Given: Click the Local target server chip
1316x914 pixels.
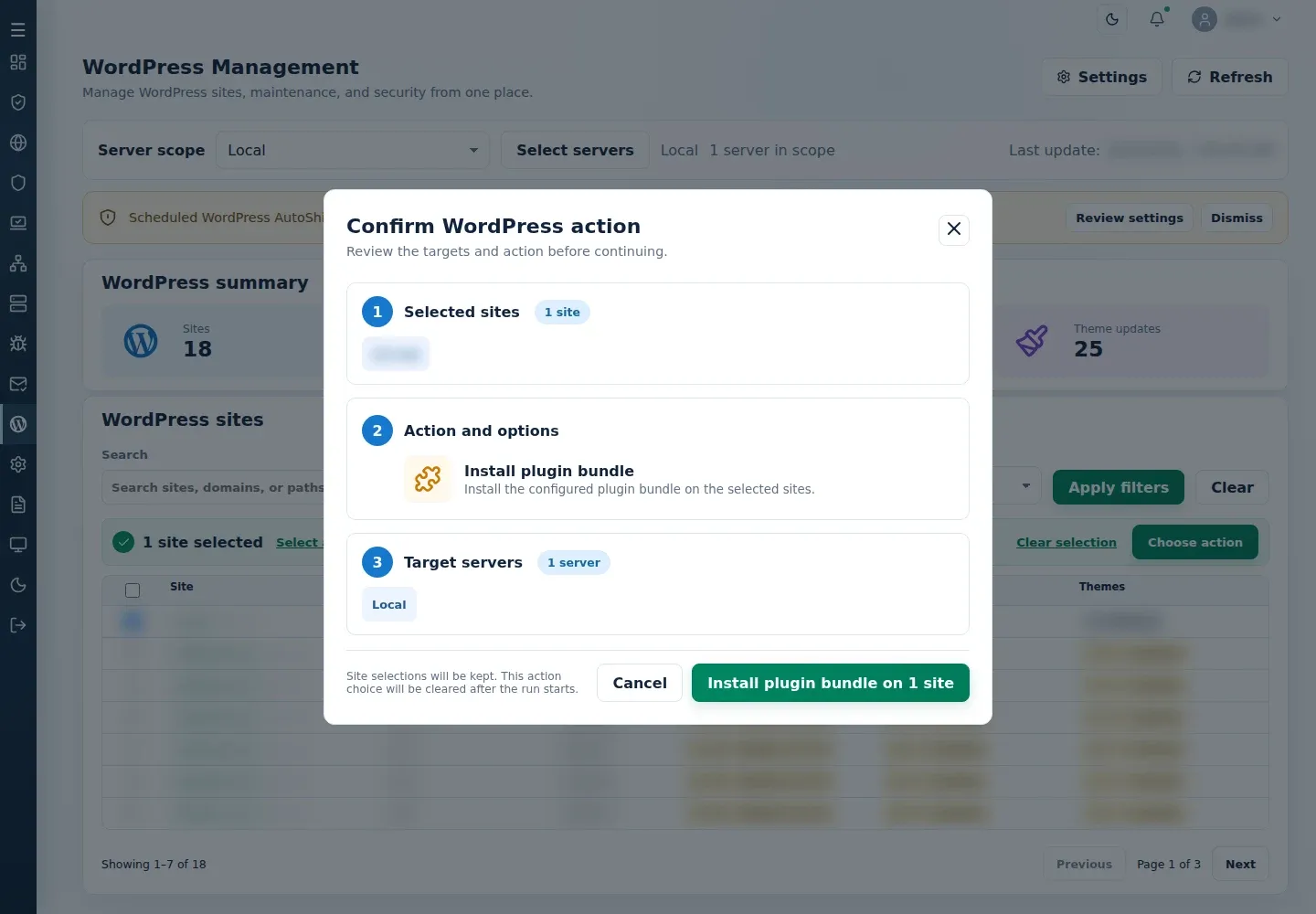Looking at the screenshot, I should (389, 605).
